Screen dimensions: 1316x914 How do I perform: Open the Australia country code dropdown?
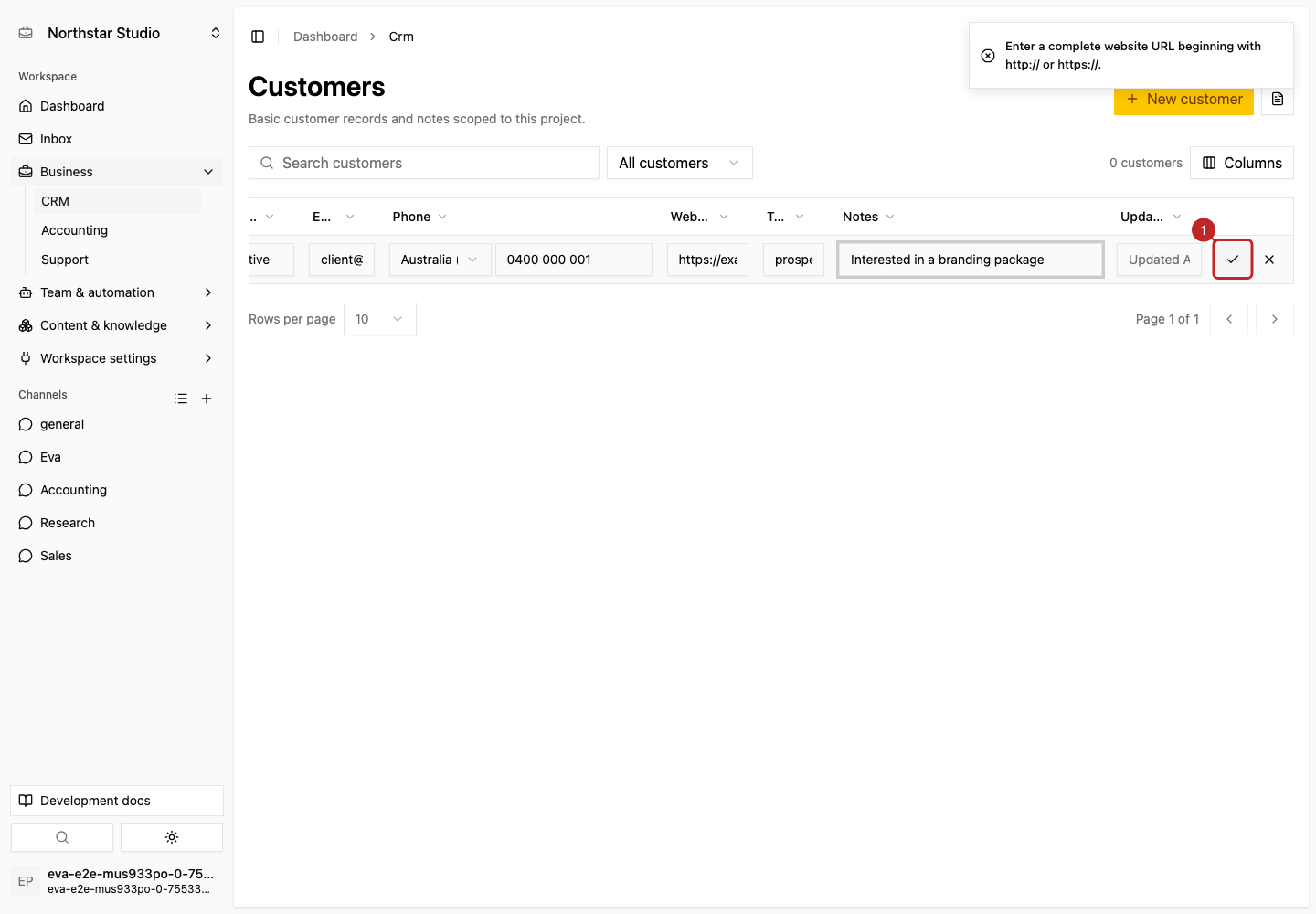click(x=440, y=260)
